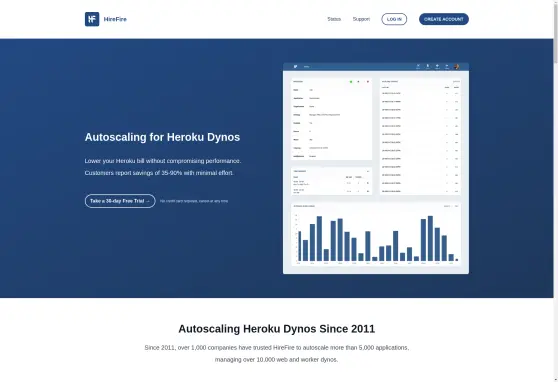Screen dimensions: 558x382
Task: Click the small logo in dashboard preview header
Action: (x=295, y=67)
